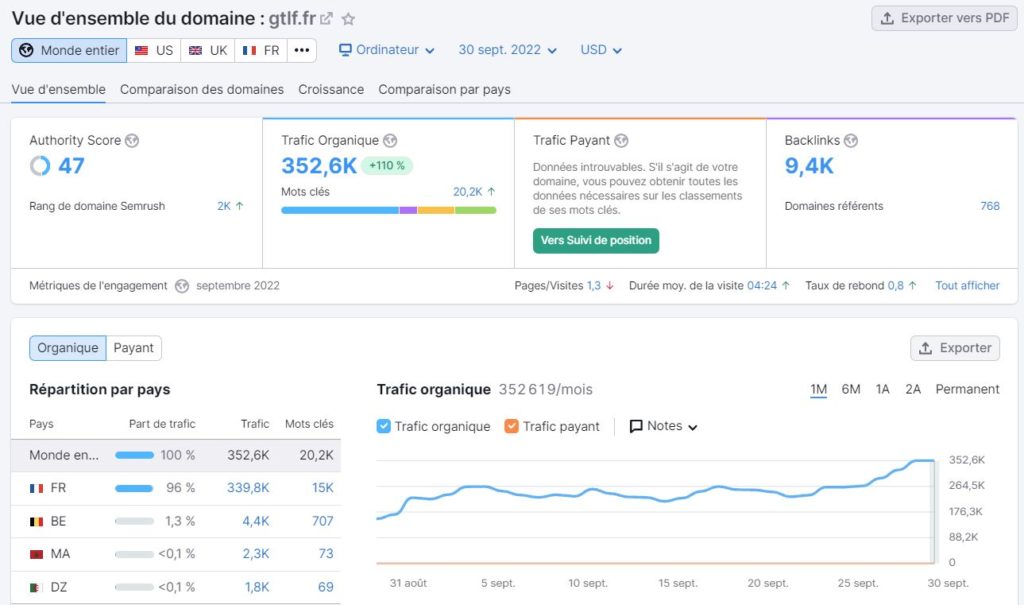1024x605 pixels.
Task: Open the 339,8K traffic link for FR
Action: click(x=248, y=488)
